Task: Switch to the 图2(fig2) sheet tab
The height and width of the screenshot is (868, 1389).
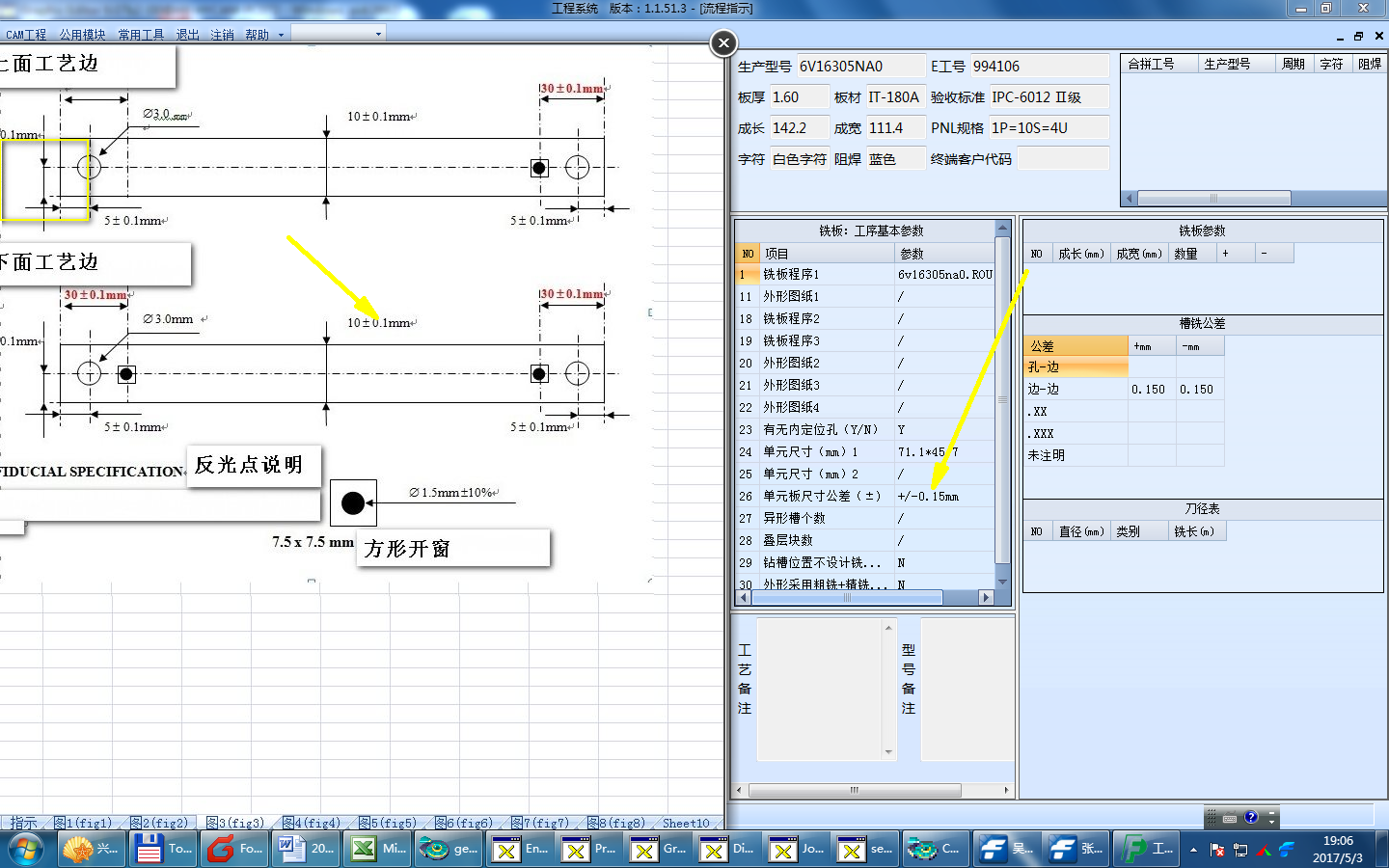Action: (x=159, y=823)
